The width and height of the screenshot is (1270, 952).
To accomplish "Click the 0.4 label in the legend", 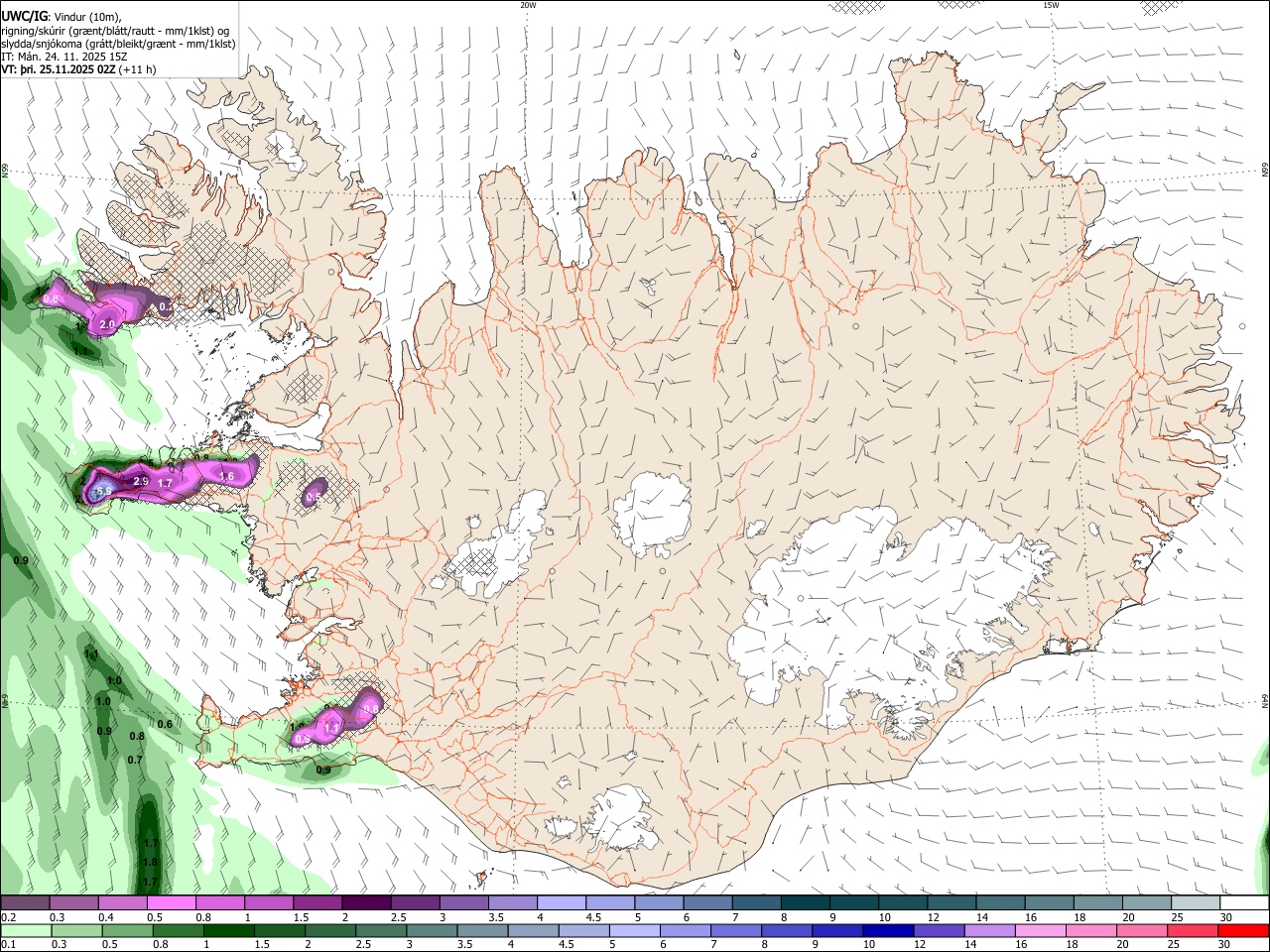I will pyautogui.click(x=105, y=917).
